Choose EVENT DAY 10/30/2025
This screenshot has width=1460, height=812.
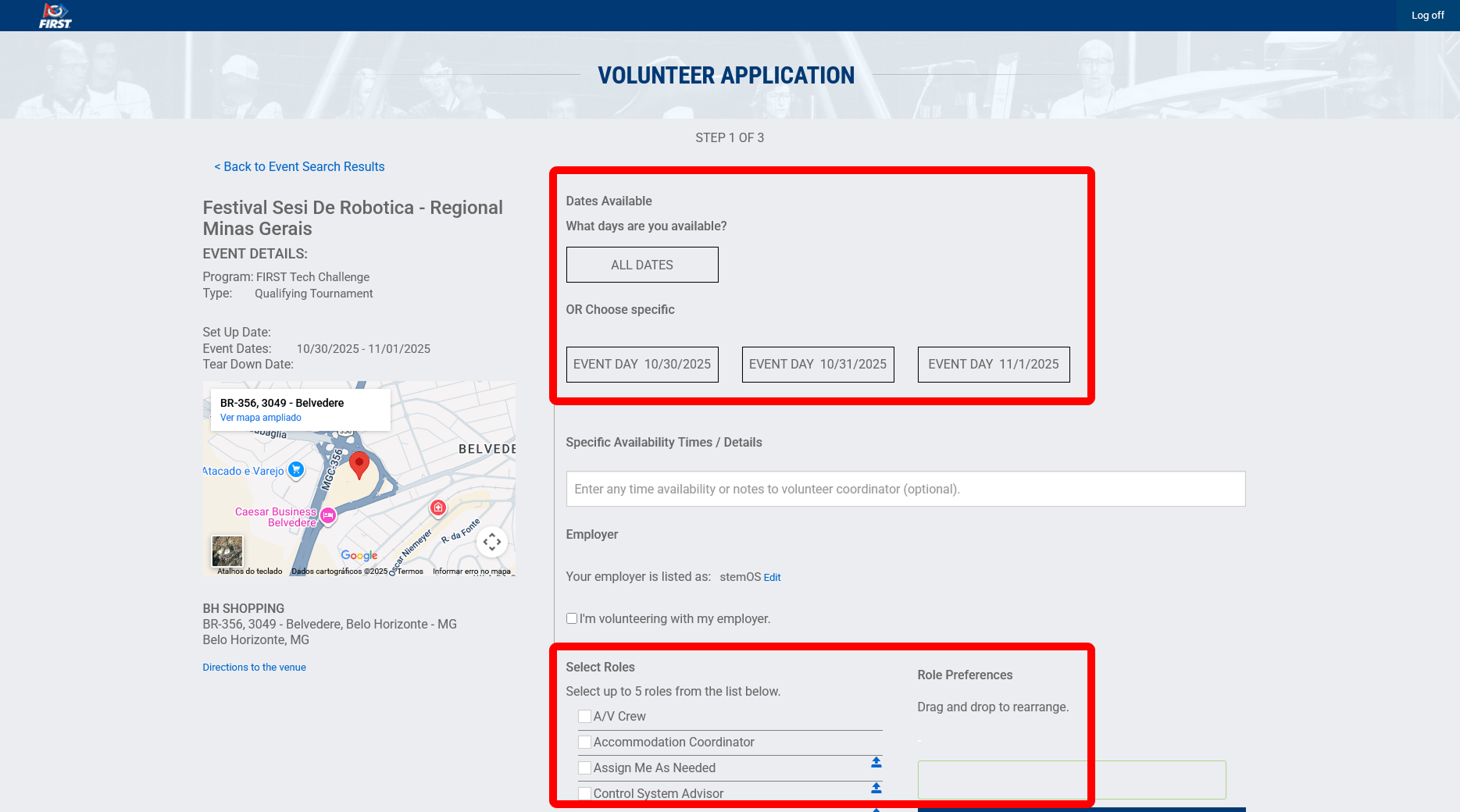click(641, 365)
